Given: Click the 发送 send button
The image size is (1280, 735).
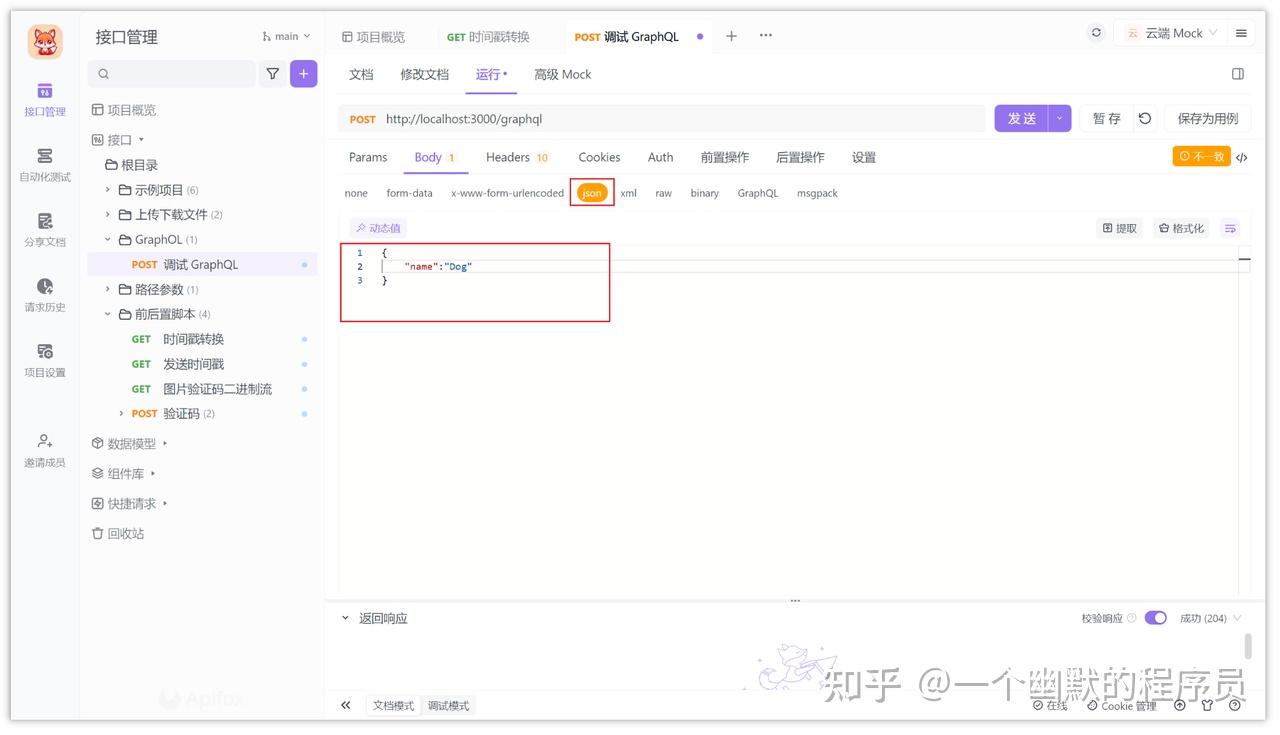Looking at the screenshot, I should pos(1020,117).
